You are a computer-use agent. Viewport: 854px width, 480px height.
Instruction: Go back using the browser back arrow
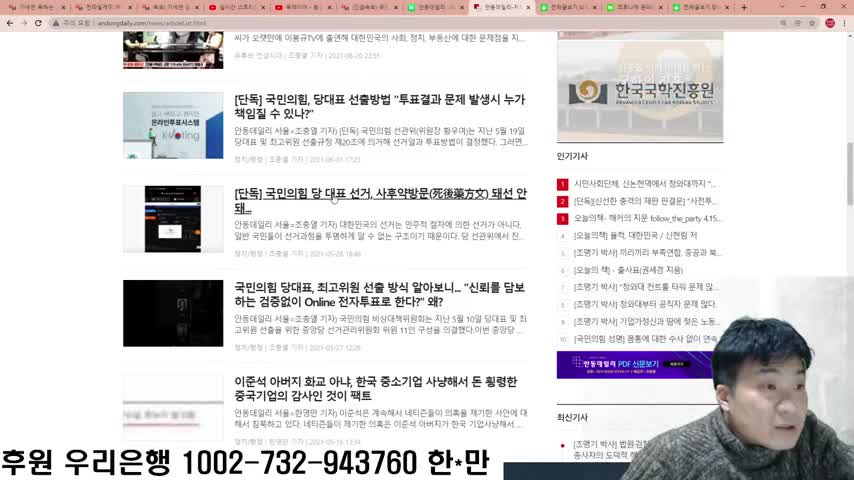click(x=10, y=23)
